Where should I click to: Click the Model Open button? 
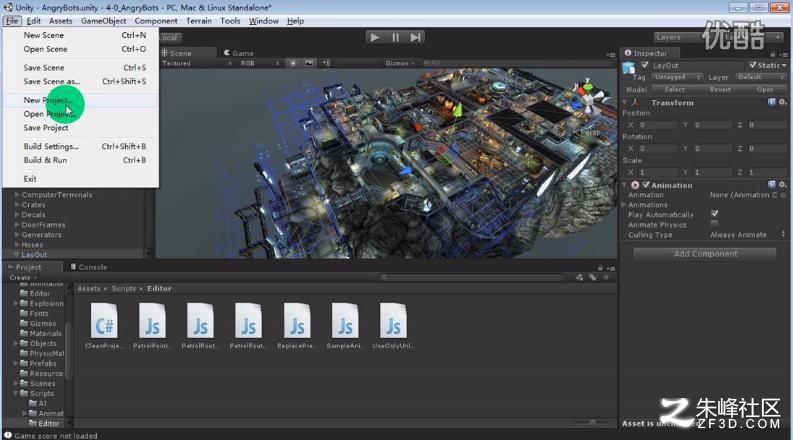point(765,89)
